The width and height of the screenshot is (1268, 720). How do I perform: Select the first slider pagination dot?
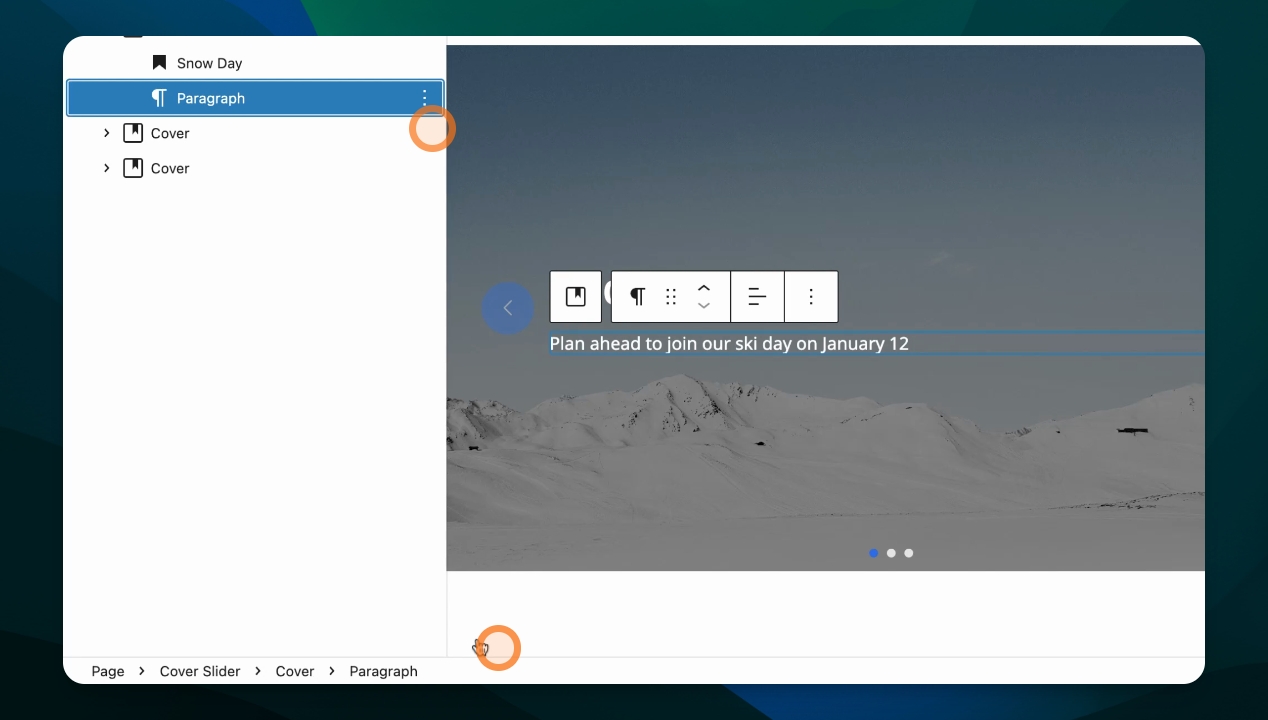[x=874, y=553]
